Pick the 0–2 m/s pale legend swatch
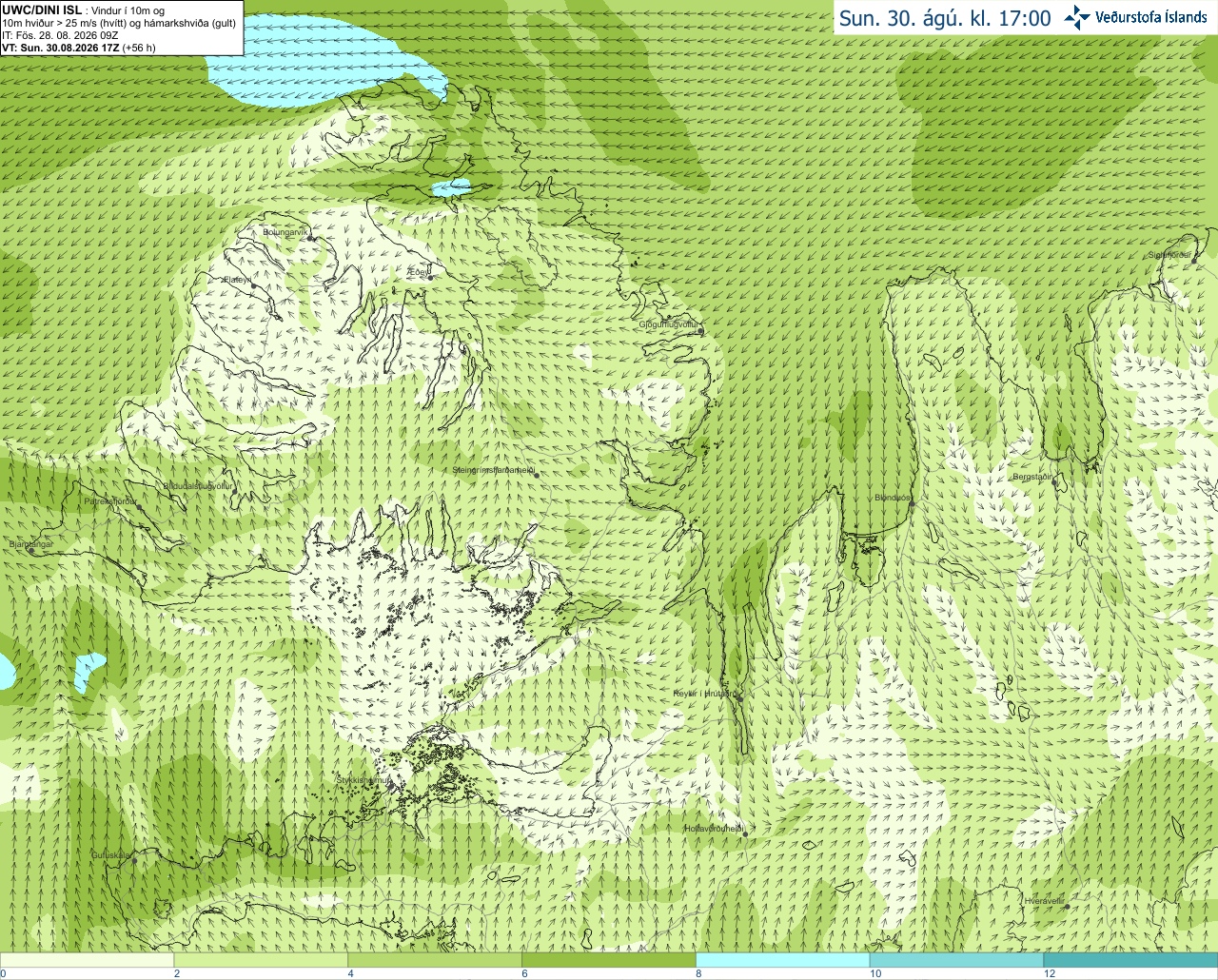Viewport: 1218px width, 980px height. [x=87, y=960]
